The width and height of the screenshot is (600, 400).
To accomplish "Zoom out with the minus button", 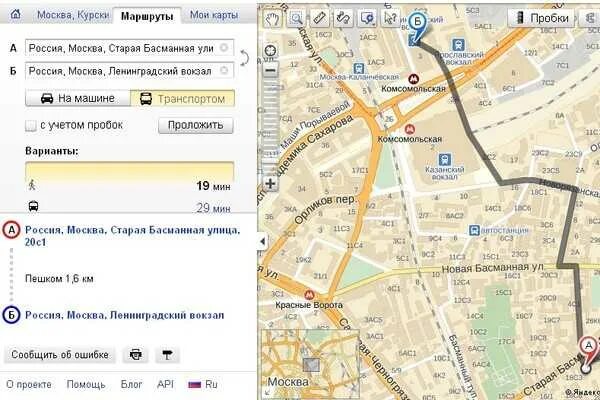I will (x=271, y=70).
